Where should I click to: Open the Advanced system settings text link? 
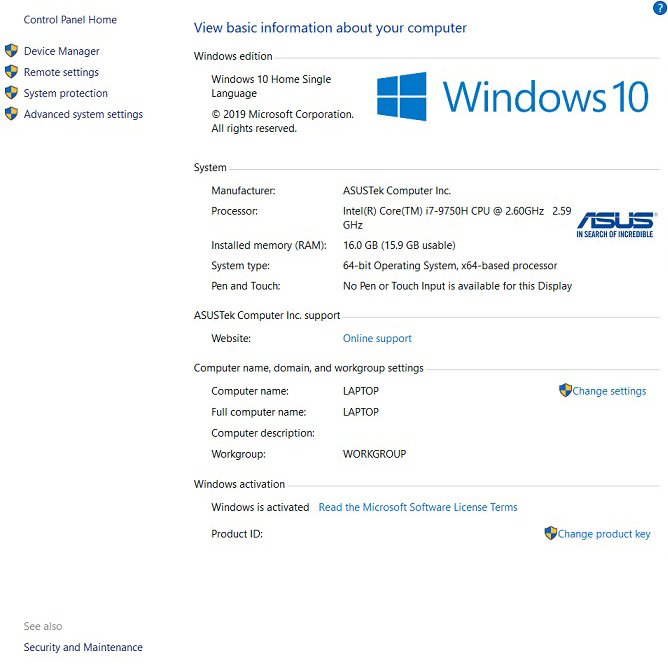83,114
